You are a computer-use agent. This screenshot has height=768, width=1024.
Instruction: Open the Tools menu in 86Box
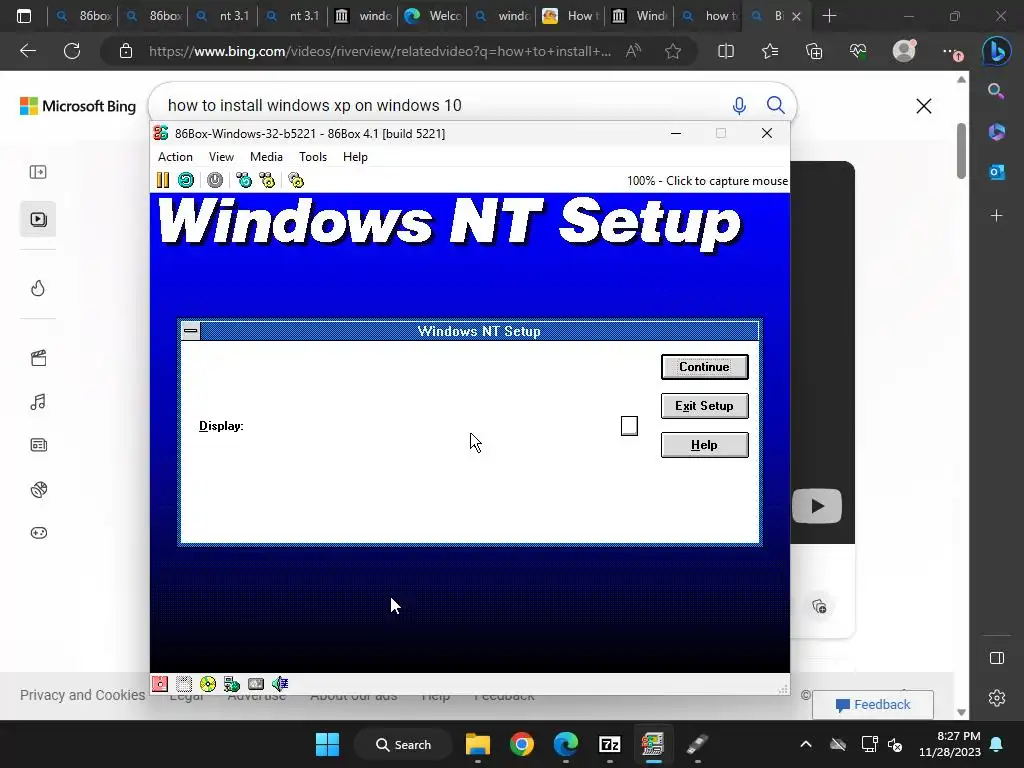tap(313, 157)
